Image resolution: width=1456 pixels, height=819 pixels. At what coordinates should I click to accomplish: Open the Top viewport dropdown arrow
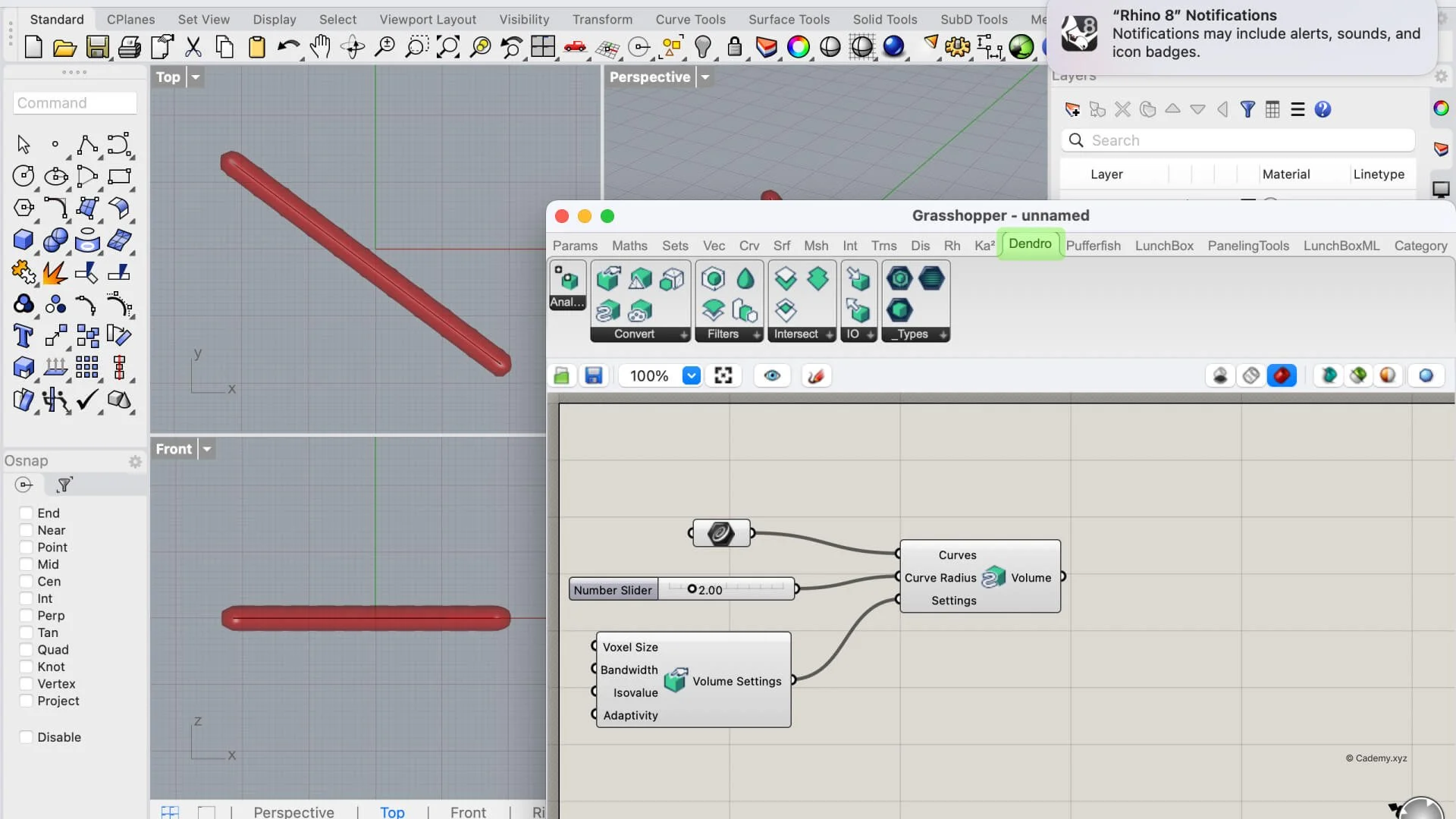[196, 77]
